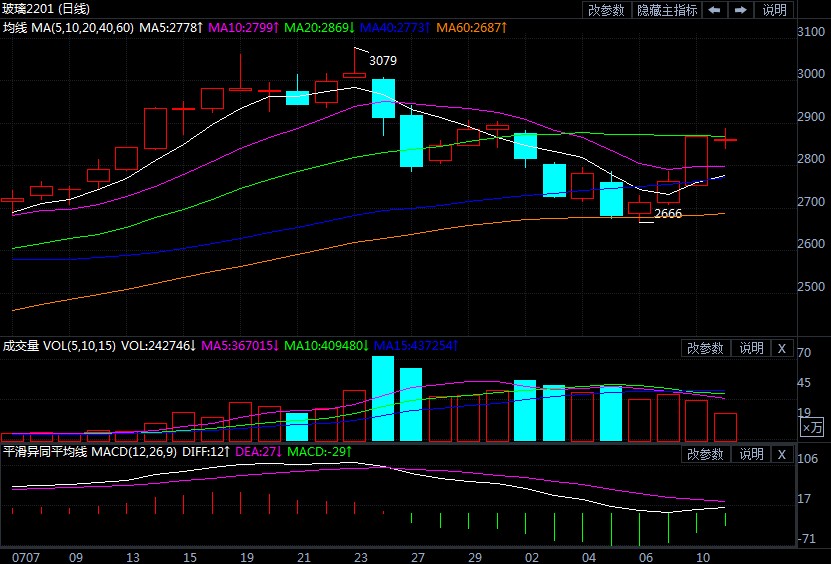Close the MACD indicator panel

[782, 454]
